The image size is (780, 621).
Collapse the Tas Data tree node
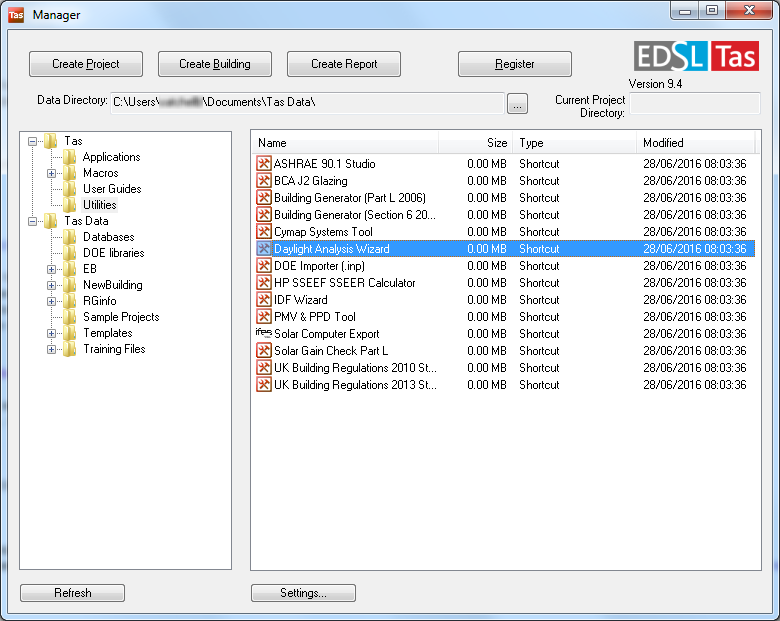click(32, 221)
